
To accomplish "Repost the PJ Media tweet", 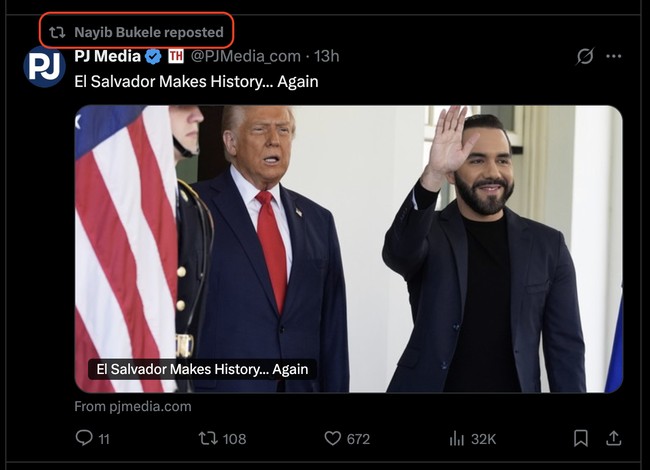I will point(208,438).
